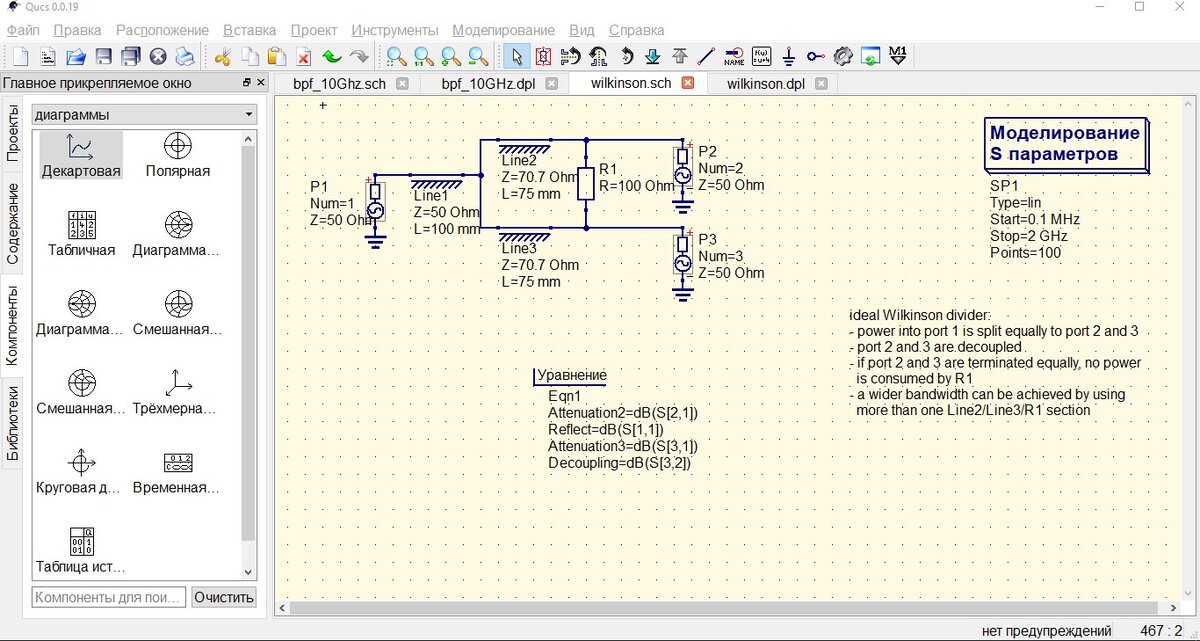Activate the select pointer tool
Viewport: 1200px width, 641px height.
[516, 56]
